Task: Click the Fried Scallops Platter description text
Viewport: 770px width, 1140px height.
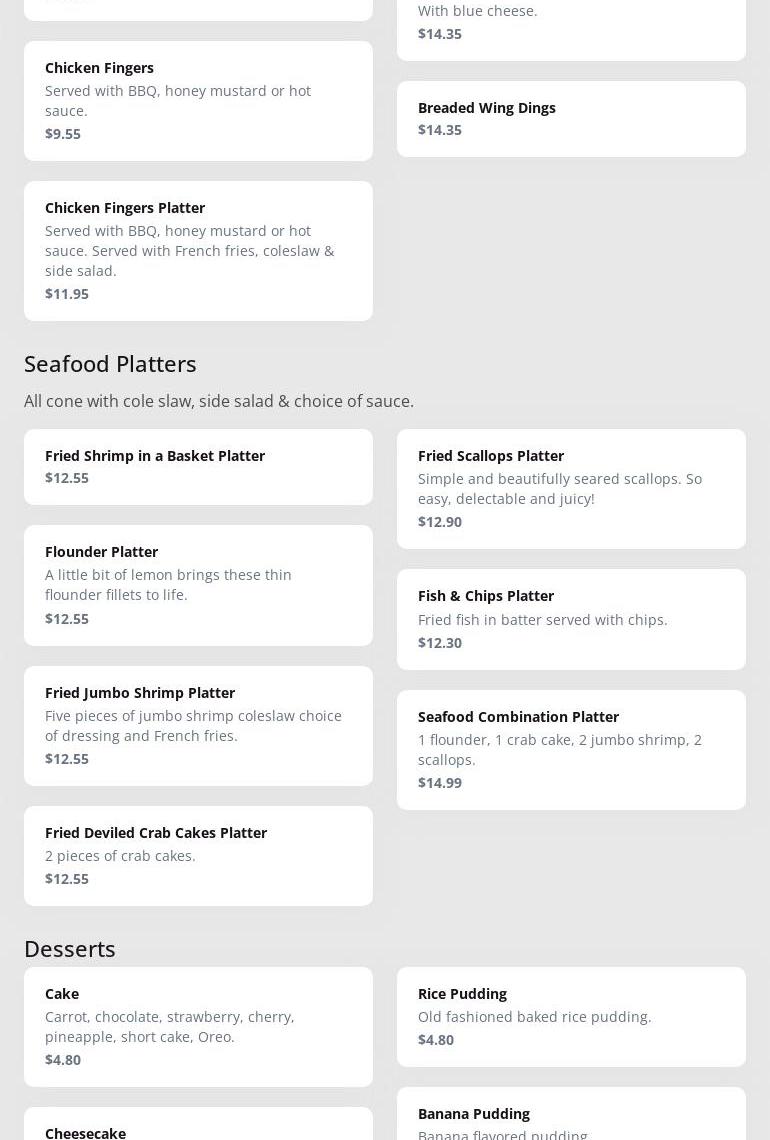Action: click(x=560, y=489)
